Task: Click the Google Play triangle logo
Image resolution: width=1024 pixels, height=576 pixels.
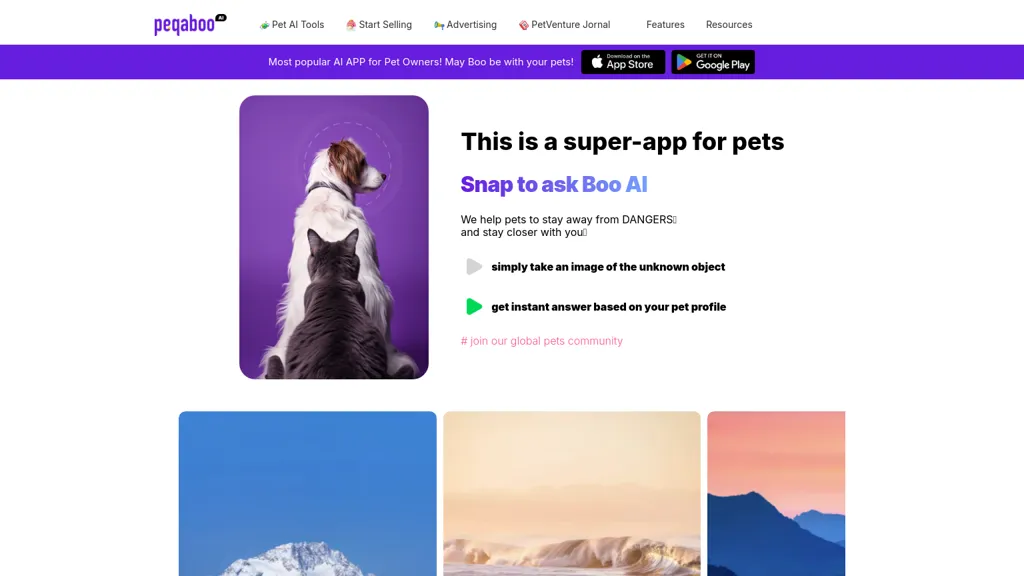Action: (684, 62)
